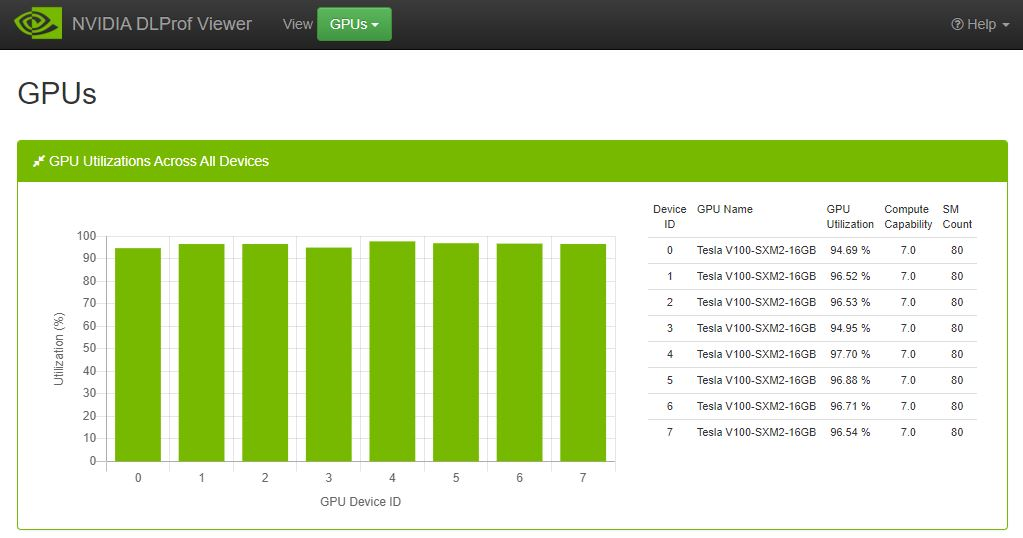1023x538 pixels.
Task: Click the NVIDIA eye logo icon
Action: 38,24
